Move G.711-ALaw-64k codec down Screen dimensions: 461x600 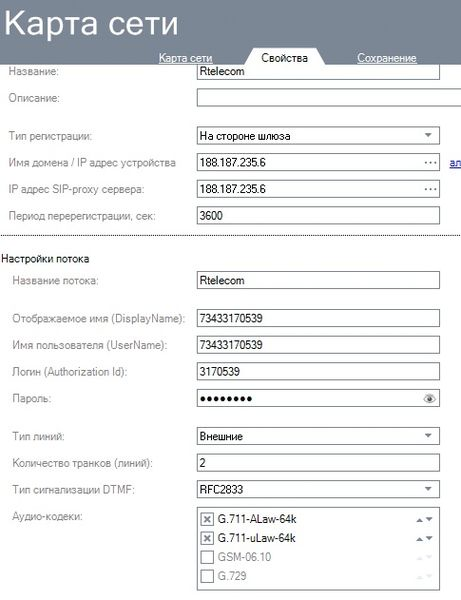coord(429,519)
